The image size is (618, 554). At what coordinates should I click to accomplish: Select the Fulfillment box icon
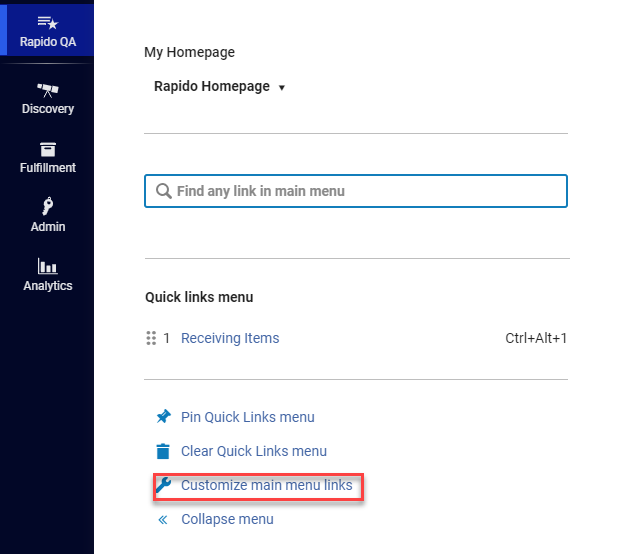[x=47, y=148]
